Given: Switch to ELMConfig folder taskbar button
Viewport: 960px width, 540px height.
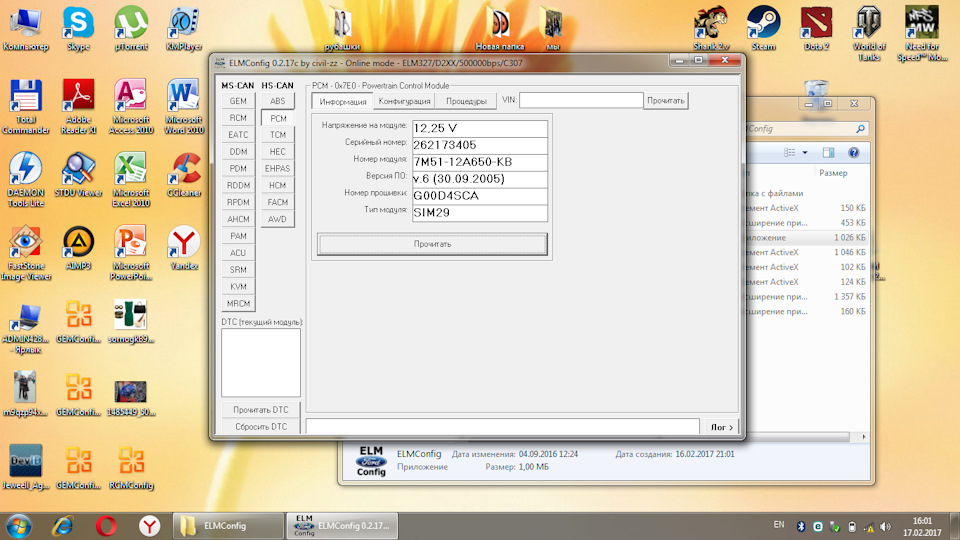Looking at the screenshot, I should point(228,526).
